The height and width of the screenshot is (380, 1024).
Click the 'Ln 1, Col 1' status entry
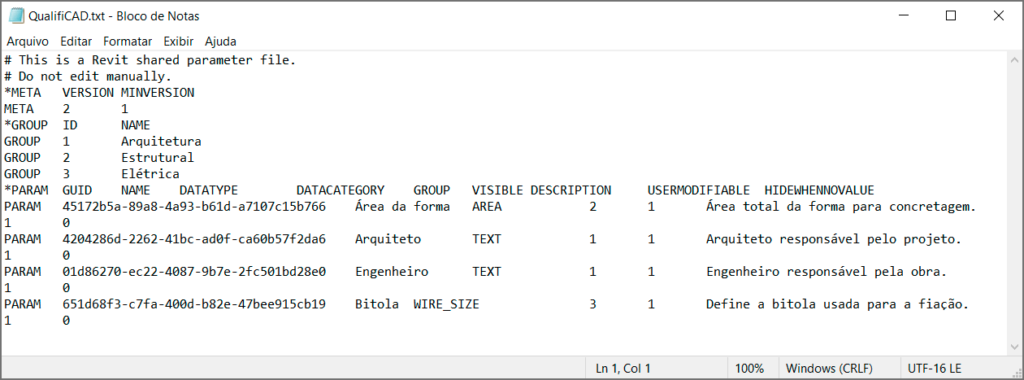(x=623, y=368)
